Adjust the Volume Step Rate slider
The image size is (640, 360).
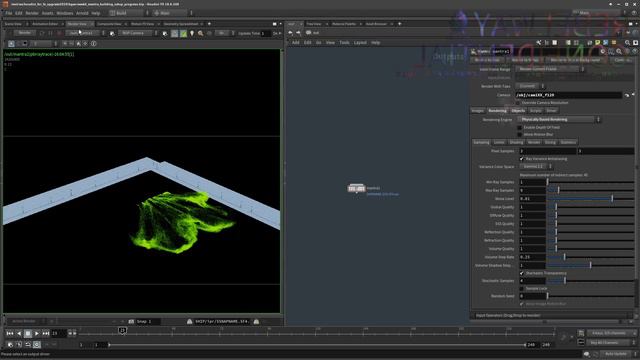pyautogui.click(x=591, y=257)
